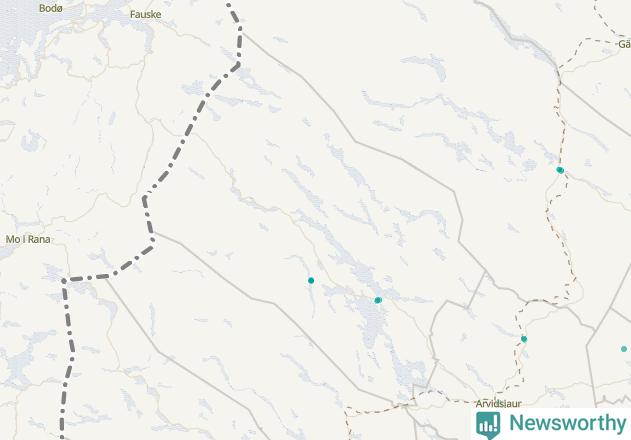Choose the faded teal marker at the right edge
The width and height of the screenshot is (631, 440).
[x=624, y=349]
